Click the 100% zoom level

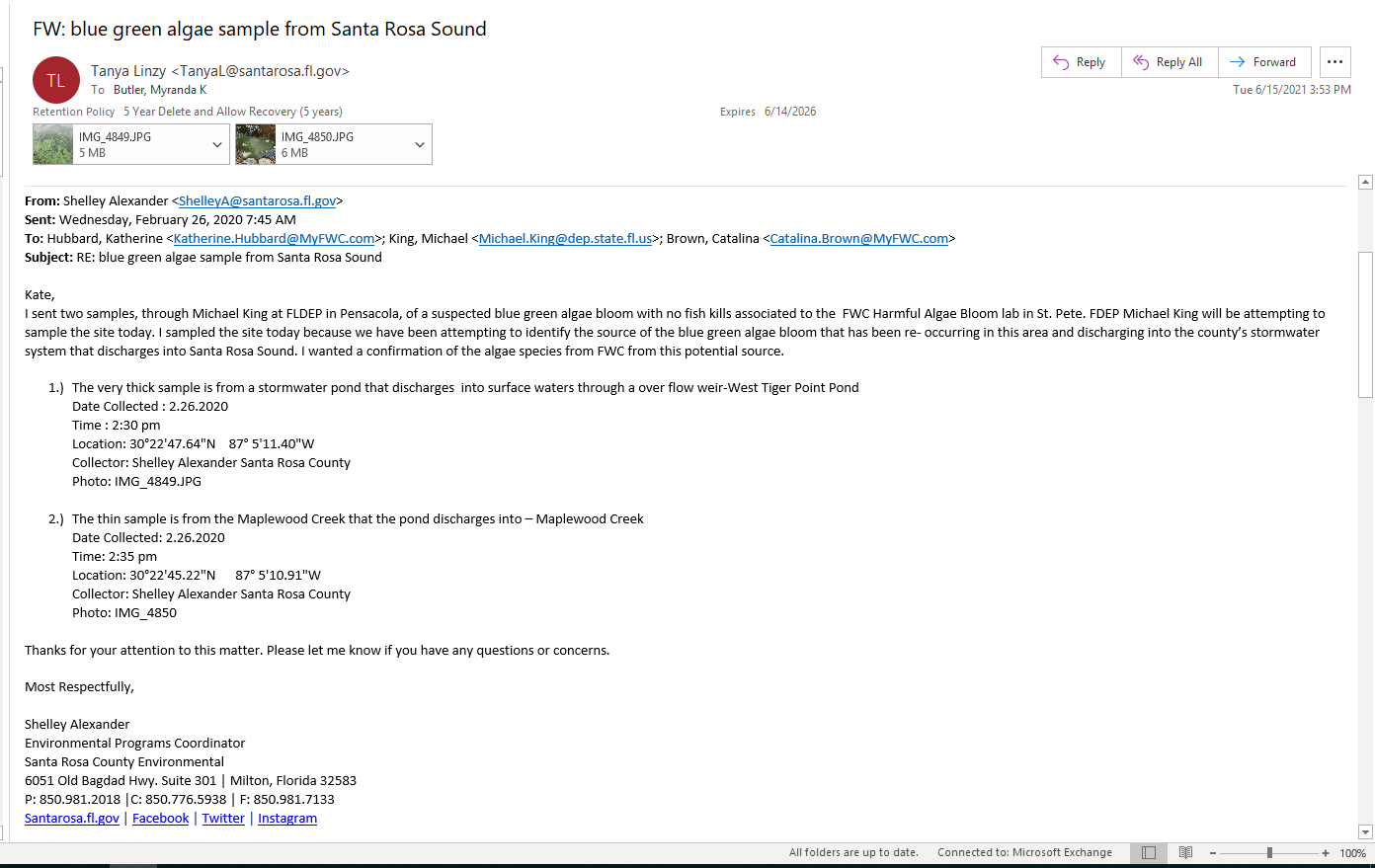coord(1352,853)
